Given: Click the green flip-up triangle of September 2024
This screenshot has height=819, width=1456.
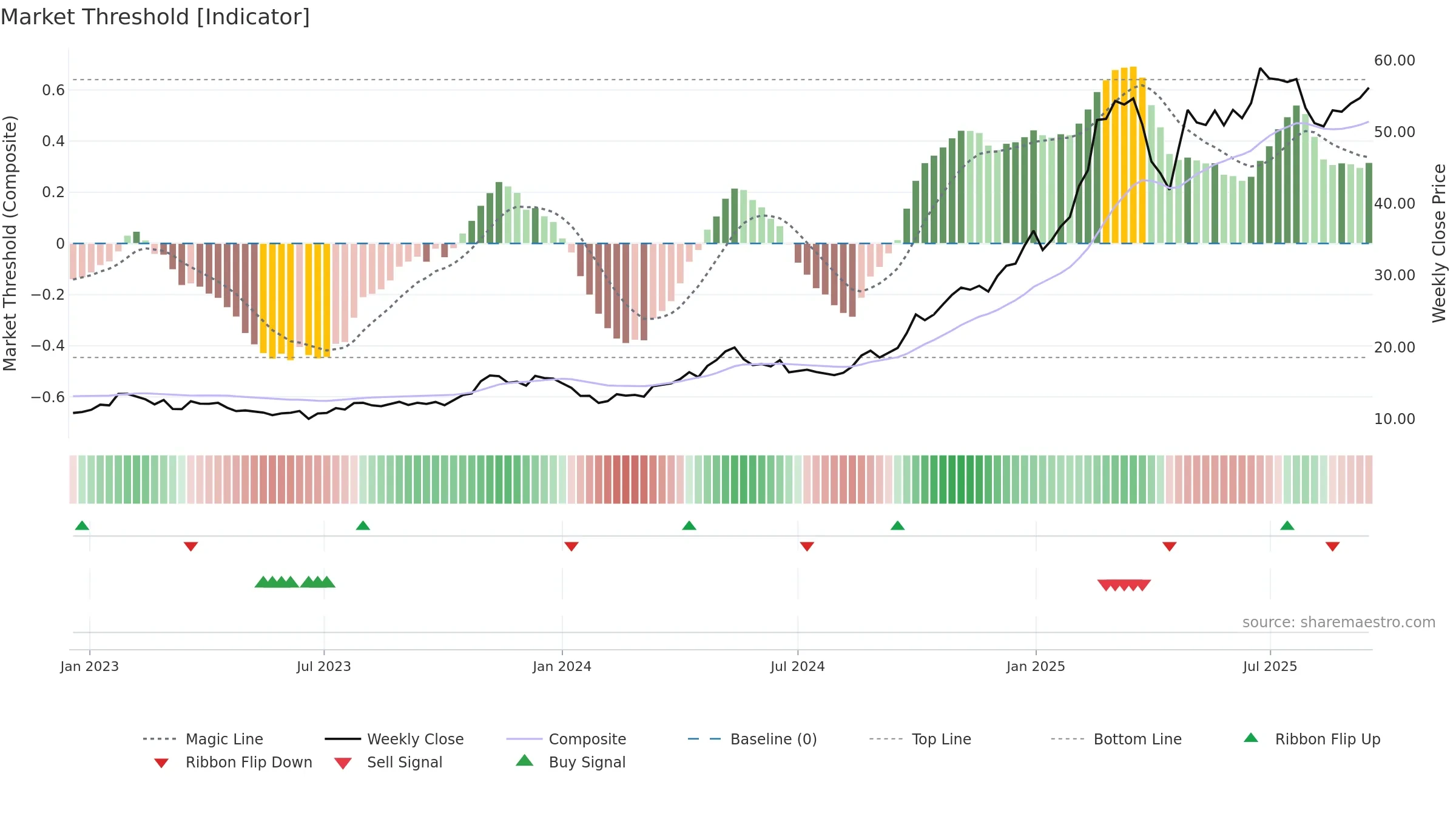Looking at the screenshot, I should (898, 525).
